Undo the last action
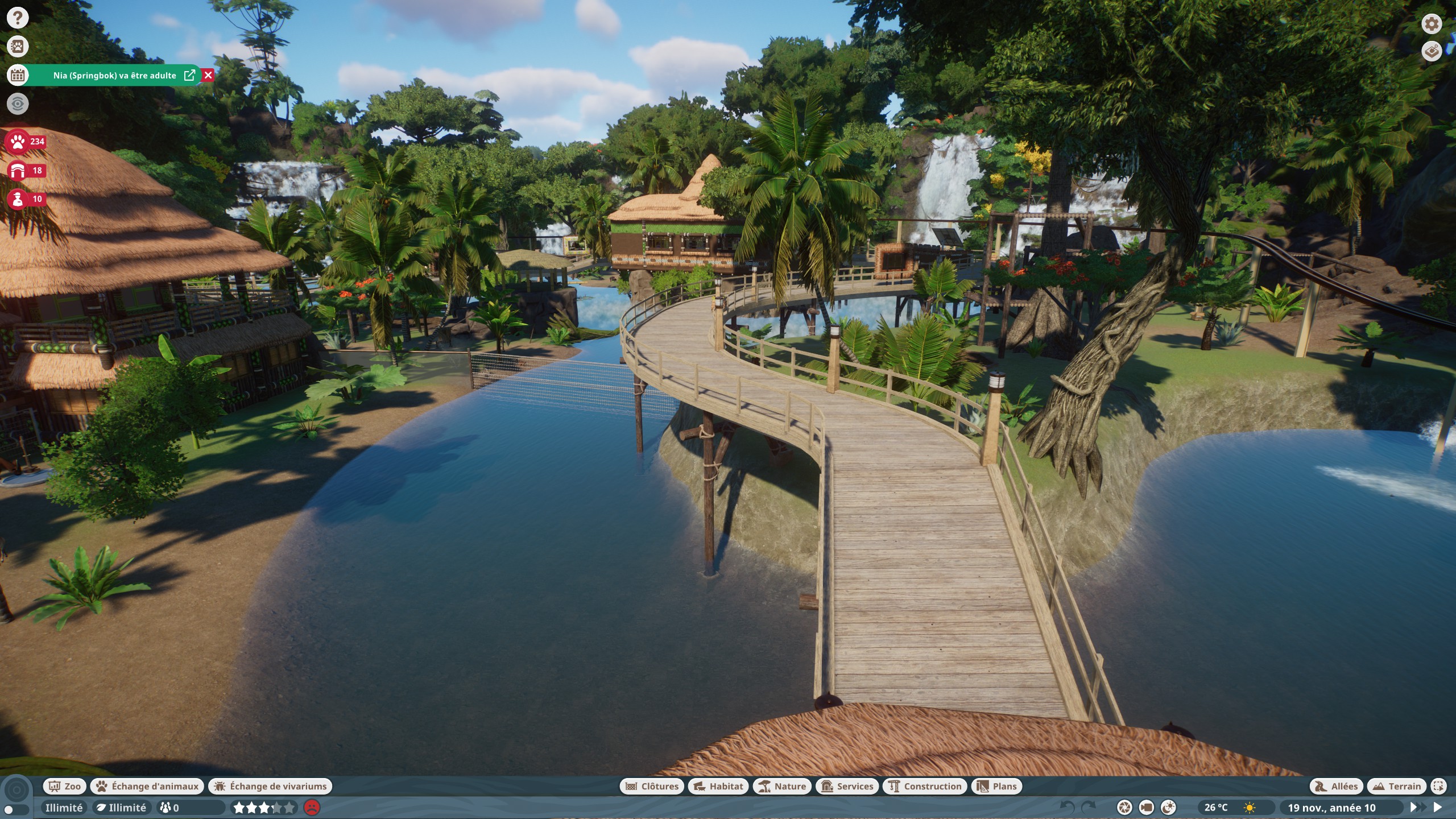The width and height of the screenshot is (1456, 819). click(1068, 808)
